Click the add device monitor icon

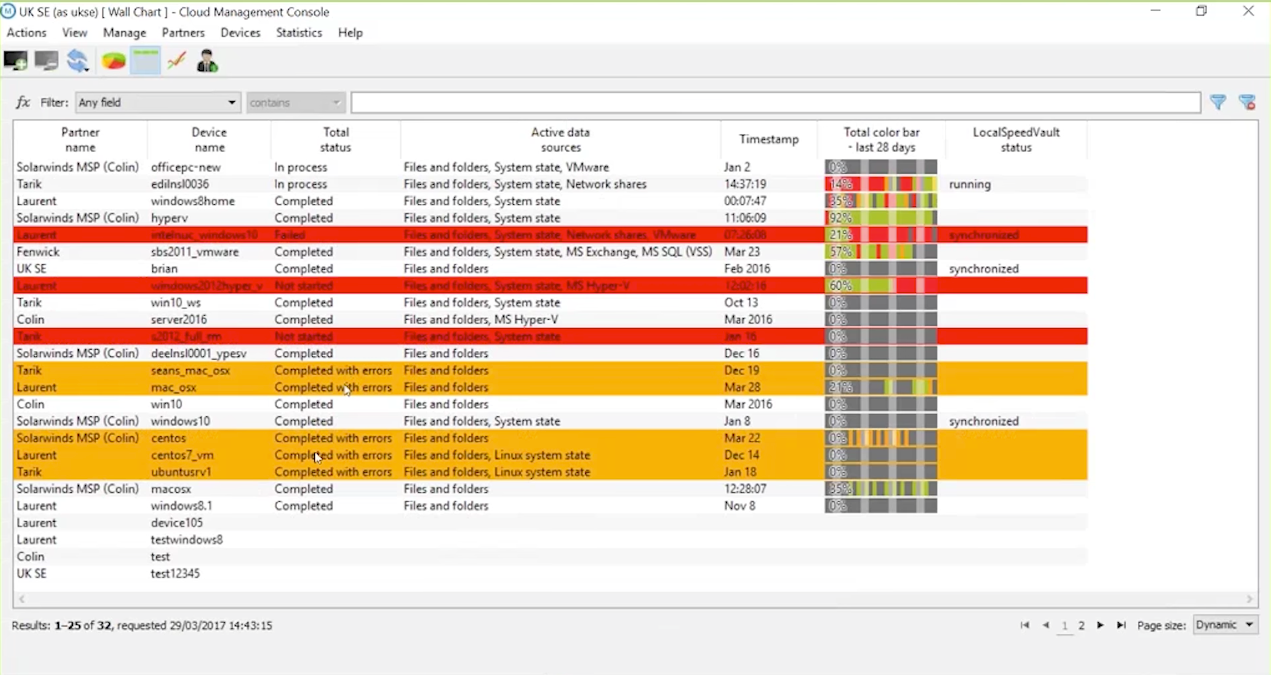pos(16,62)
